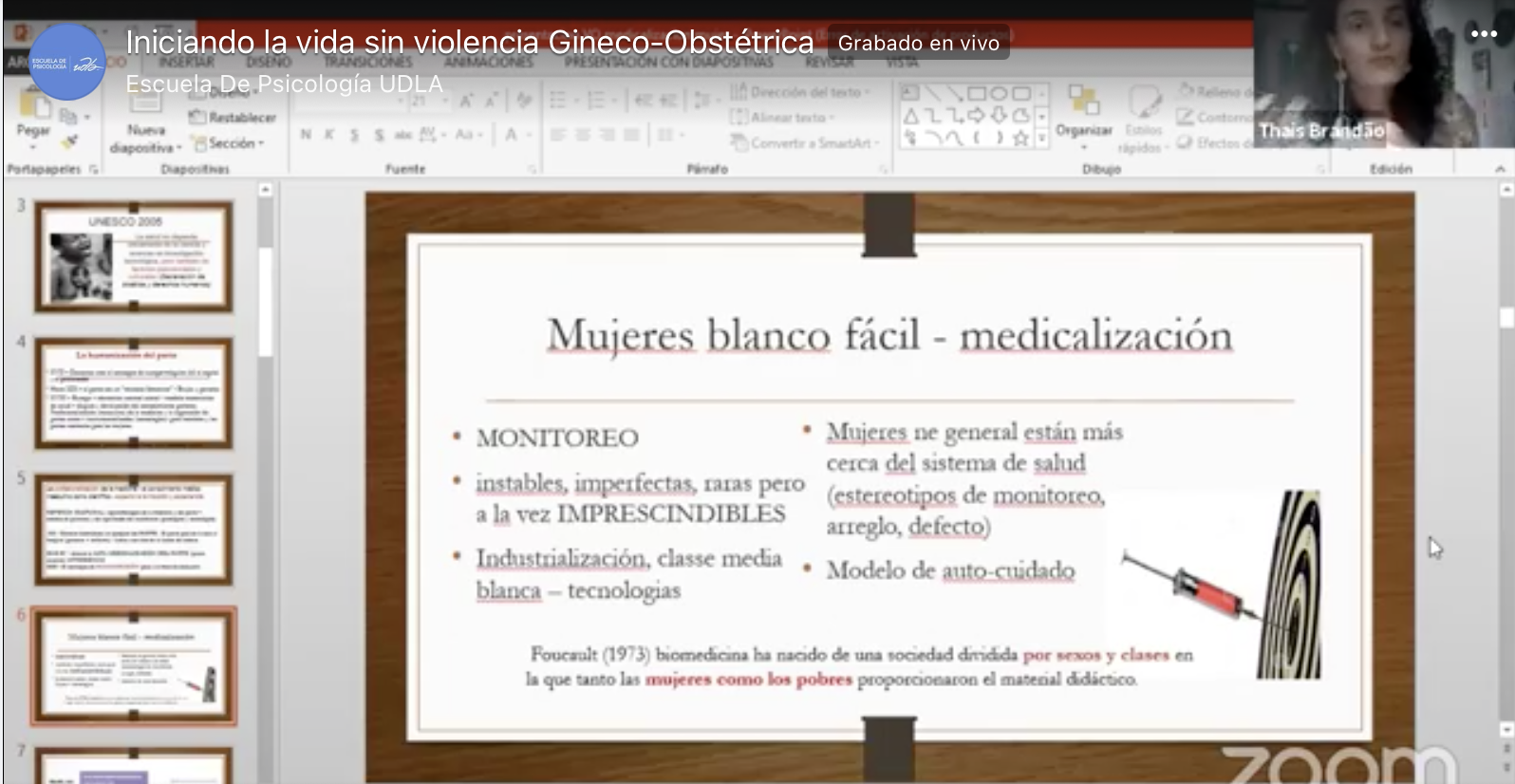Screen dimensions: 1515x784
Task: Open the TRANSICIONES ribbon tab
Action: tap(368, 62)
